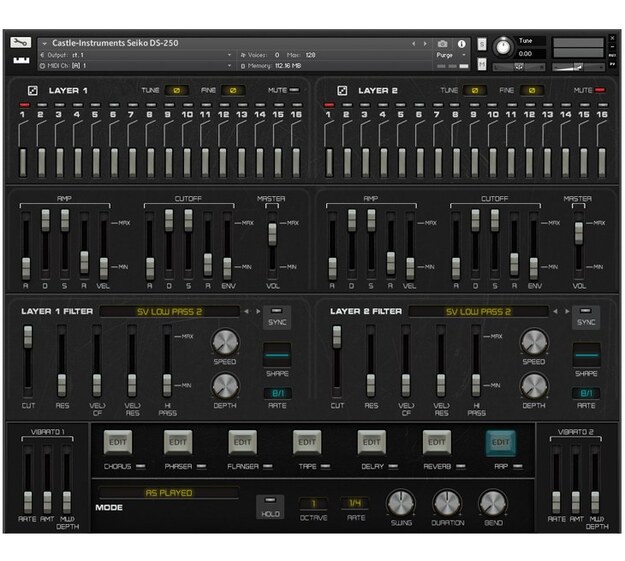Click Layer 1 filter Depth knob
The image size is (625, 561).
coord(225,386)
